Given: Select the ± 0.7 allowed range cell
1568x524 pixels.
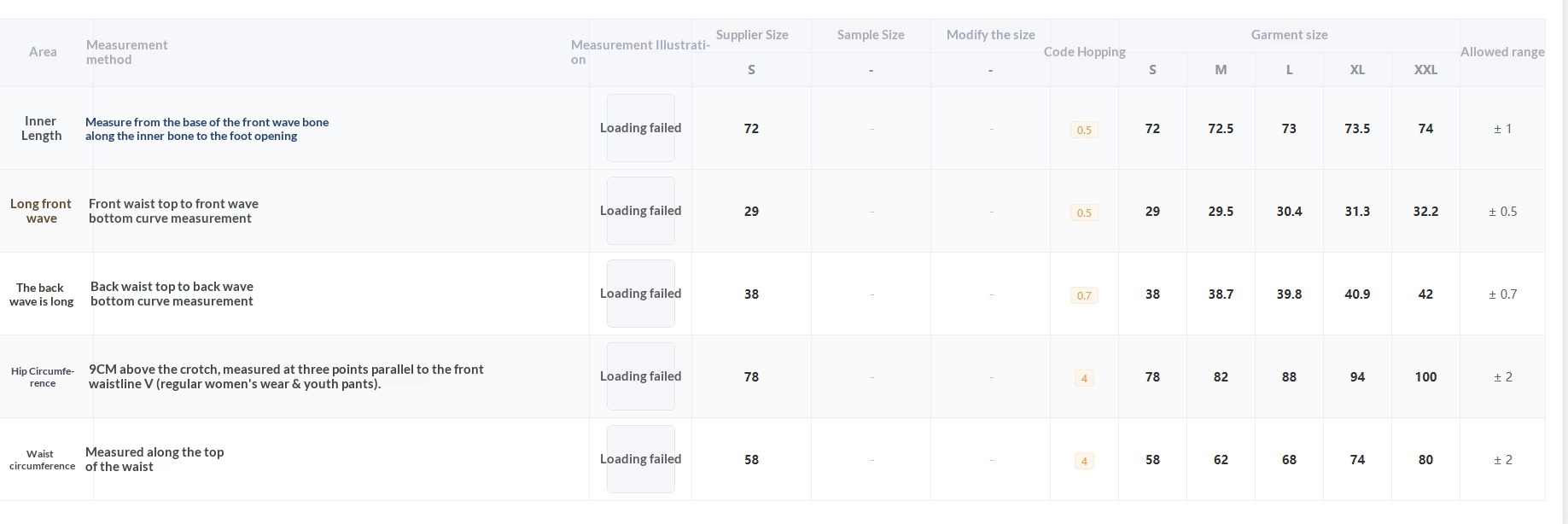Looking at the screenshot, I should coord(1502,294).
